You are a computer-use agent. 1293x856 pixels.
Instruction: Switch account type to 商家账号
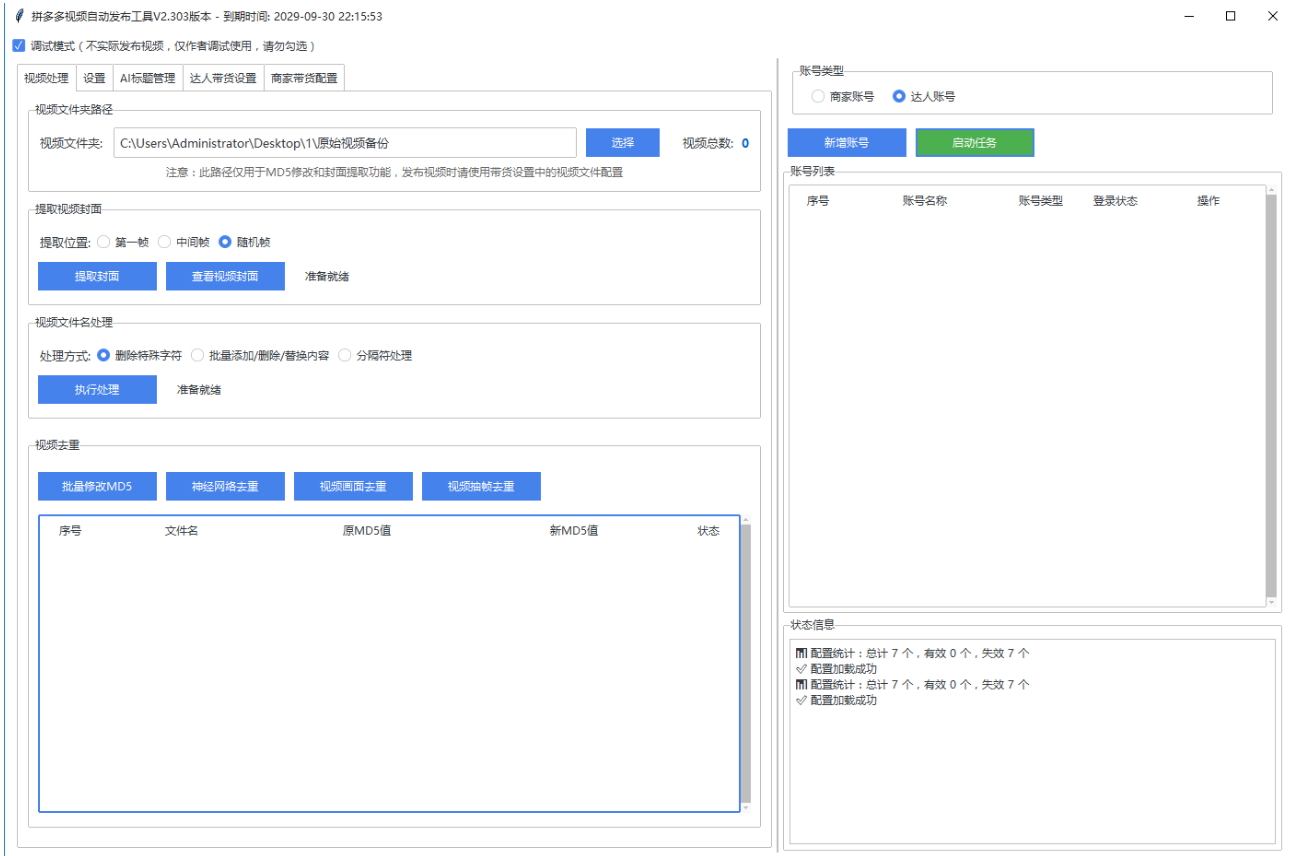click(818, 97)
